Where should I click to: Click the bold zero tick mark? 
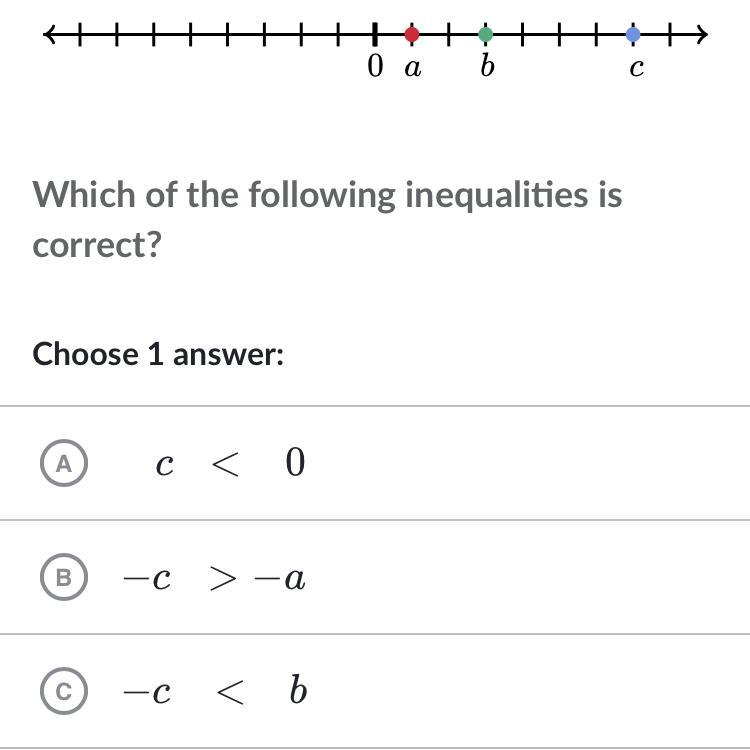[x=375, y=35]
